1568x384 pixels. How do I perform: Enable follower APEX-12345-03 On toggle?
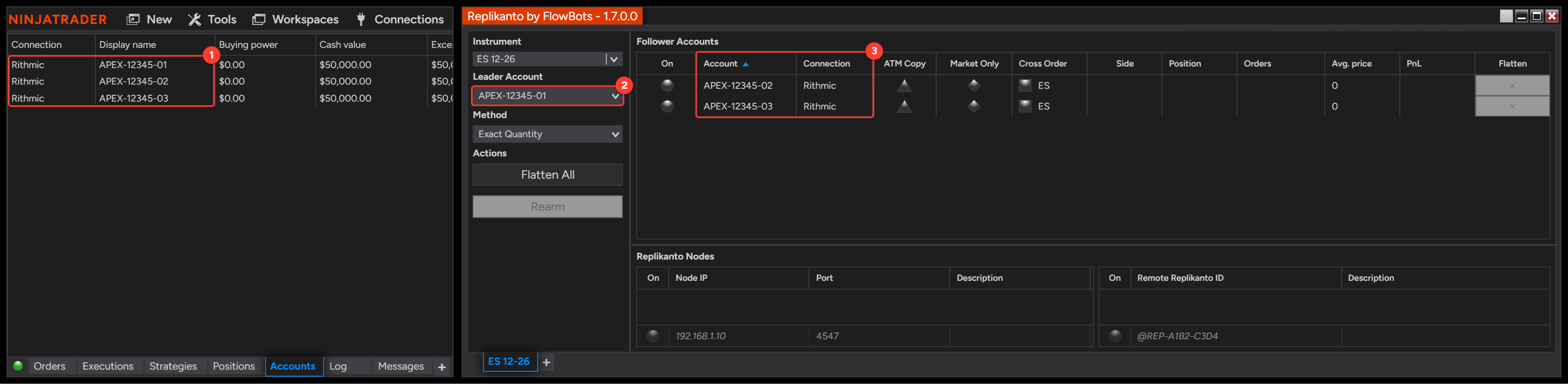coord(667,106)
